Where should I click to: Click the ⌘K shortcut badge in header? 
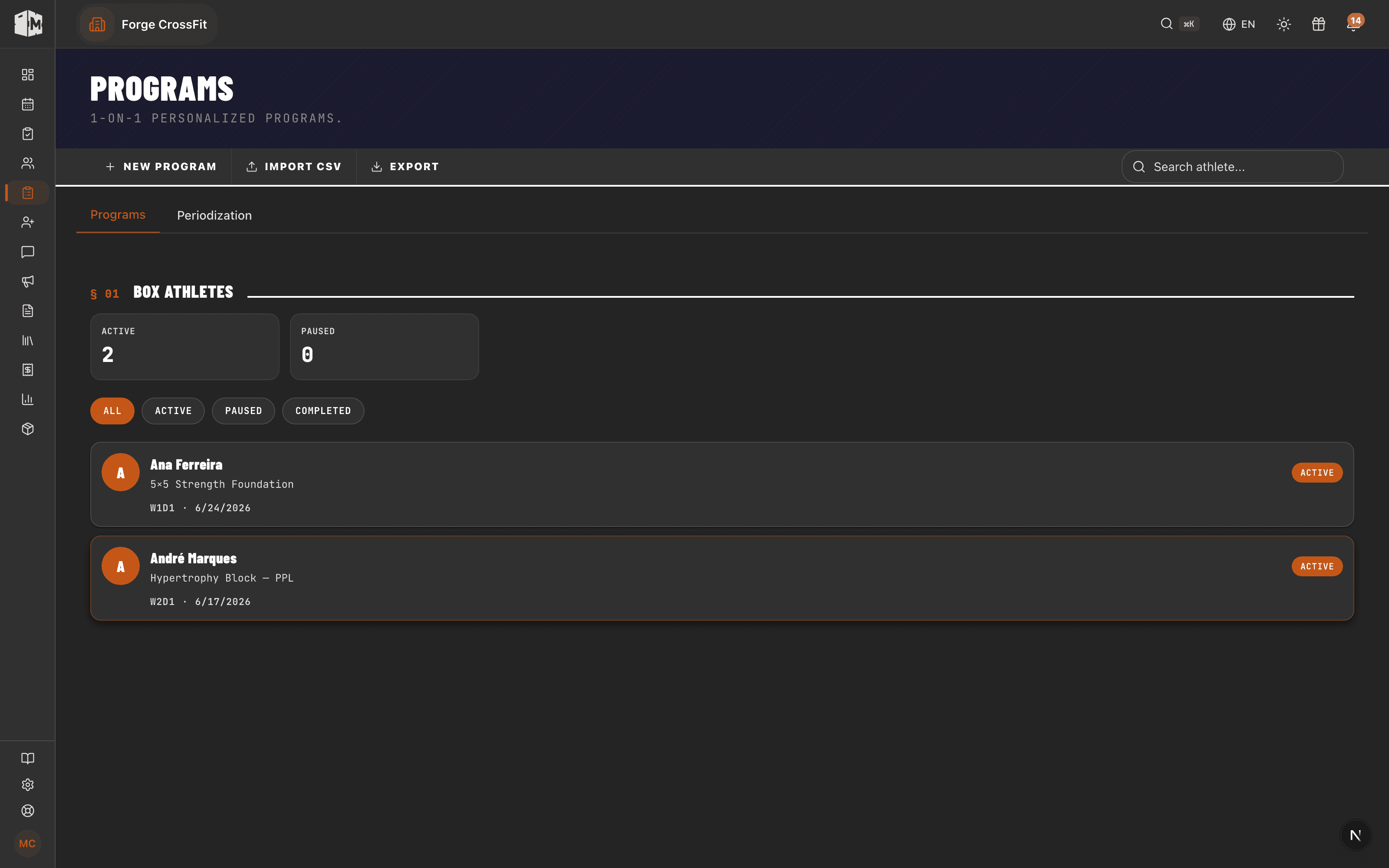coord(1189,24)
